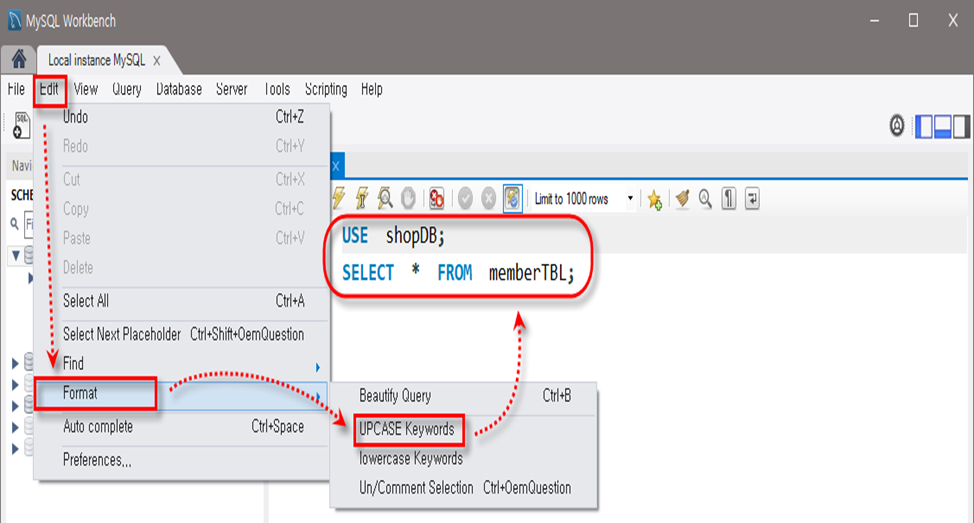
Task: Choose Paste in the Edit menu
Action: coord(181,239)
